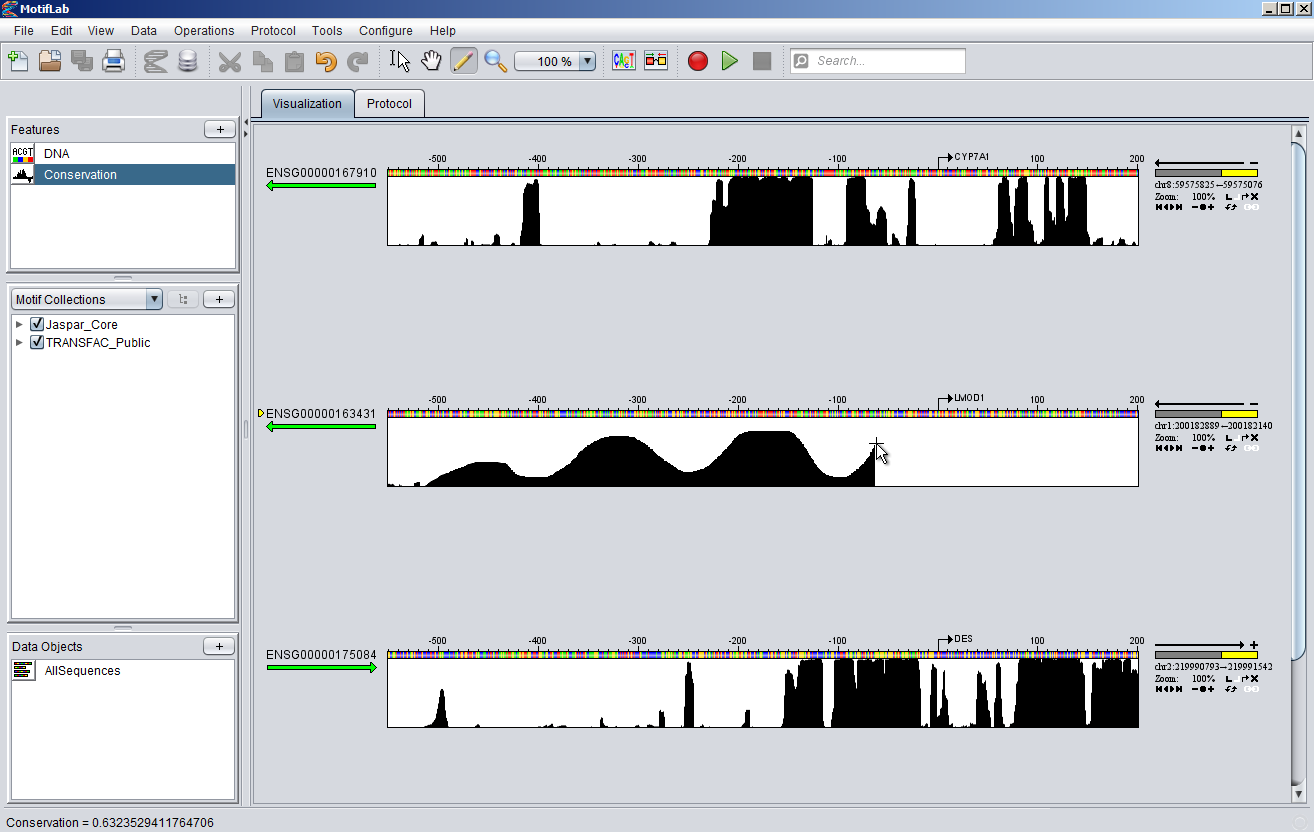
Task: Click the Copy icon in toolbar
Action: [x=262, y=61]
